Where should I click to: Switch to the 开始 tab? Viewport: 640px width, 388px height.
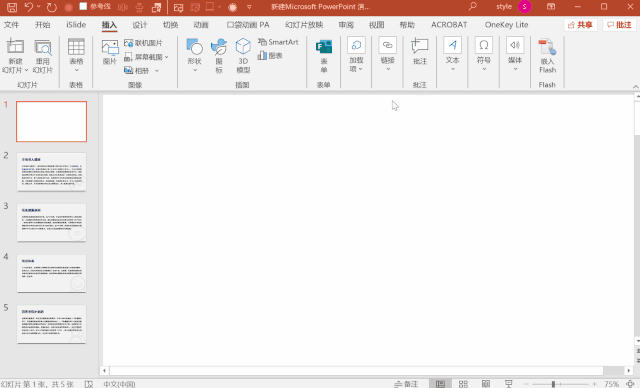pos(42,25)
